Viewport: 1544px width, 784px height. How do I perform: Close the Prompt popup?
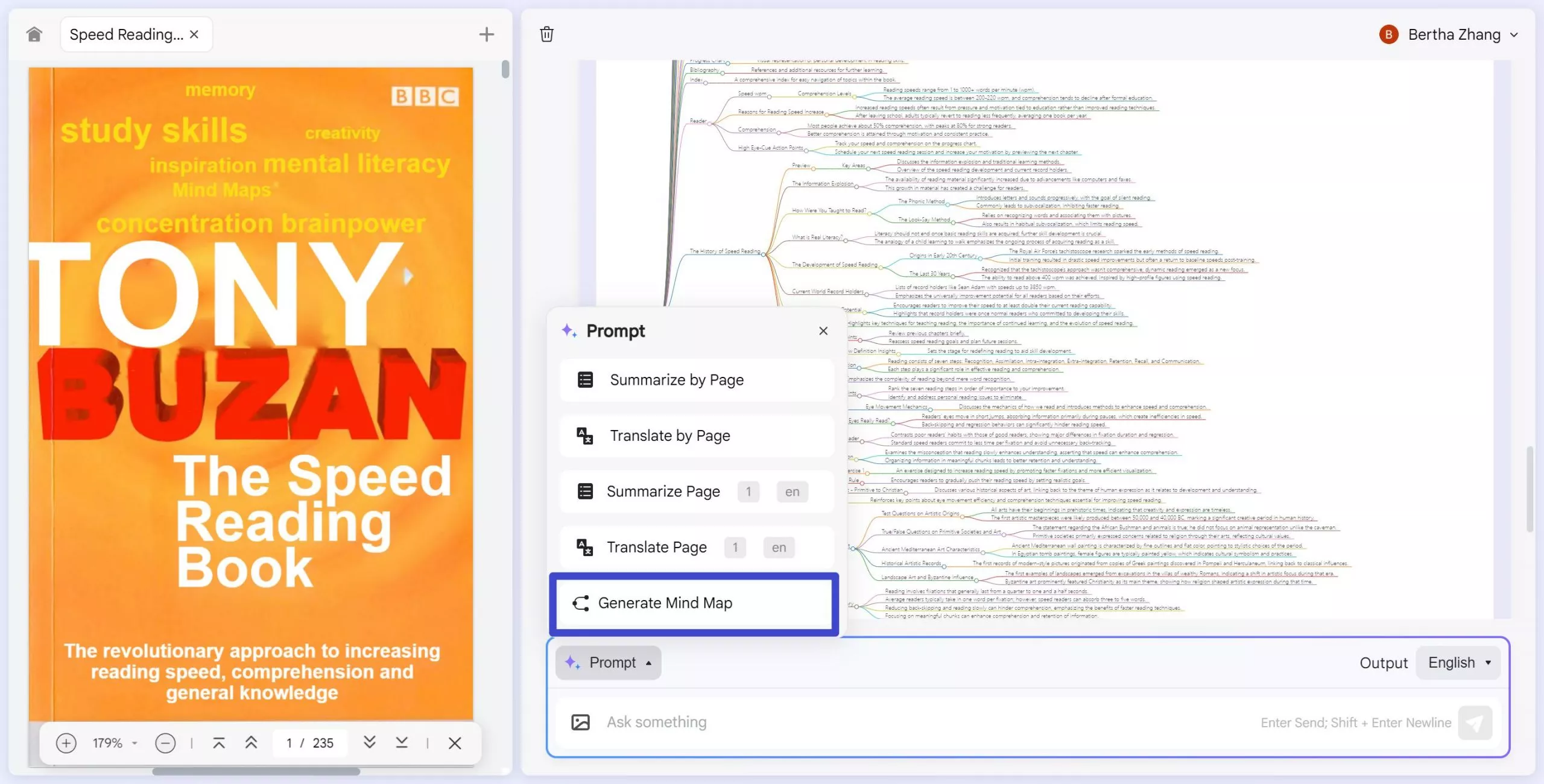pos(823,330)
